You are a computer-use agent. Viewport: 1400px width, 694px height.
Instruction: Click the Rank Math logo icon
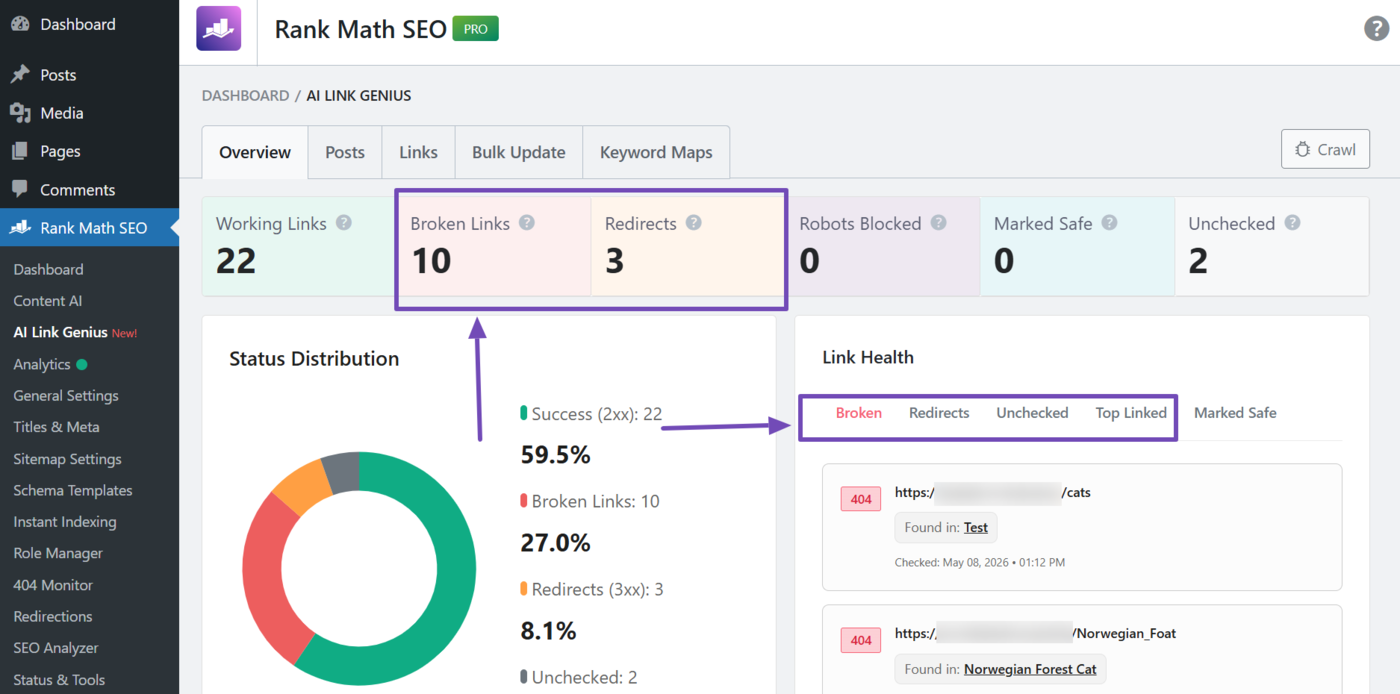(218, 28)
